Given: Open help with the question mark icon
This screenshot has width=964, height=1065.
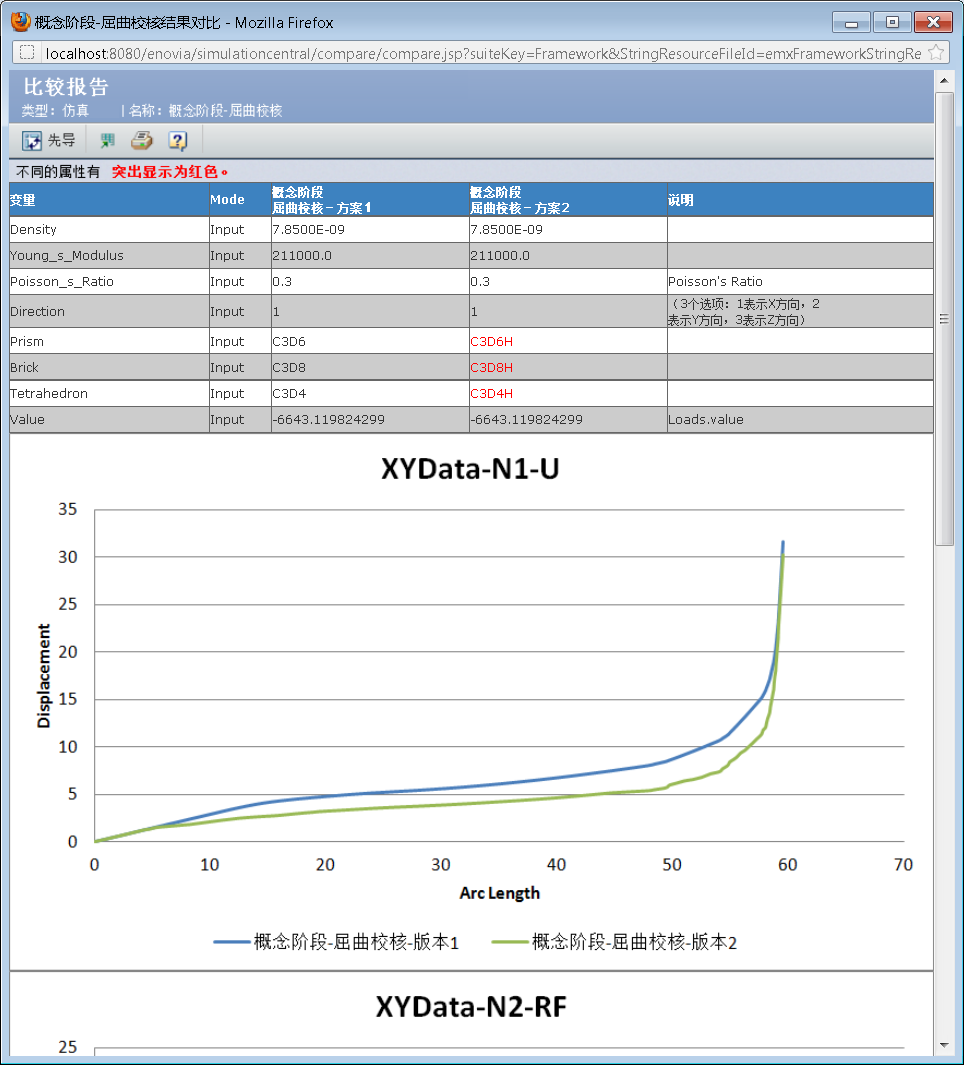Looking at the screenshot, I should 178,141.
